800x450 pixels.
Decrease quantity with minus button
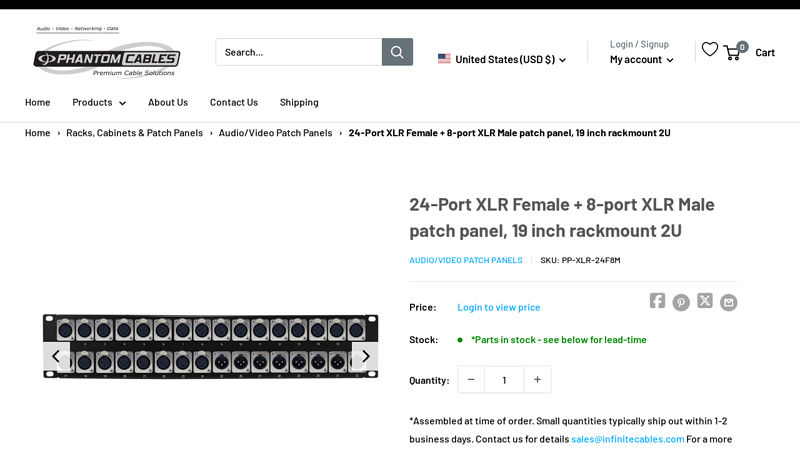pyautogui.click(x=471, y=380)
